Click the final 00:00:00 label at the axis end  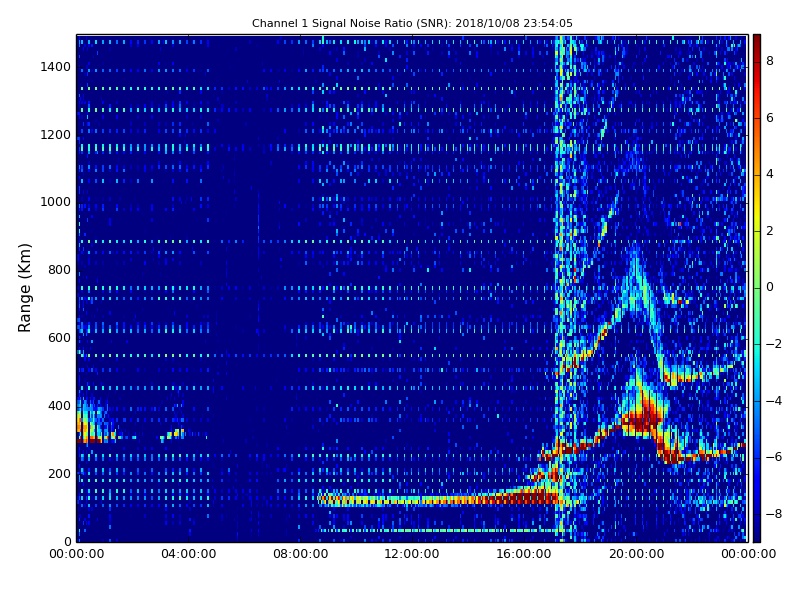coord(748,554)
